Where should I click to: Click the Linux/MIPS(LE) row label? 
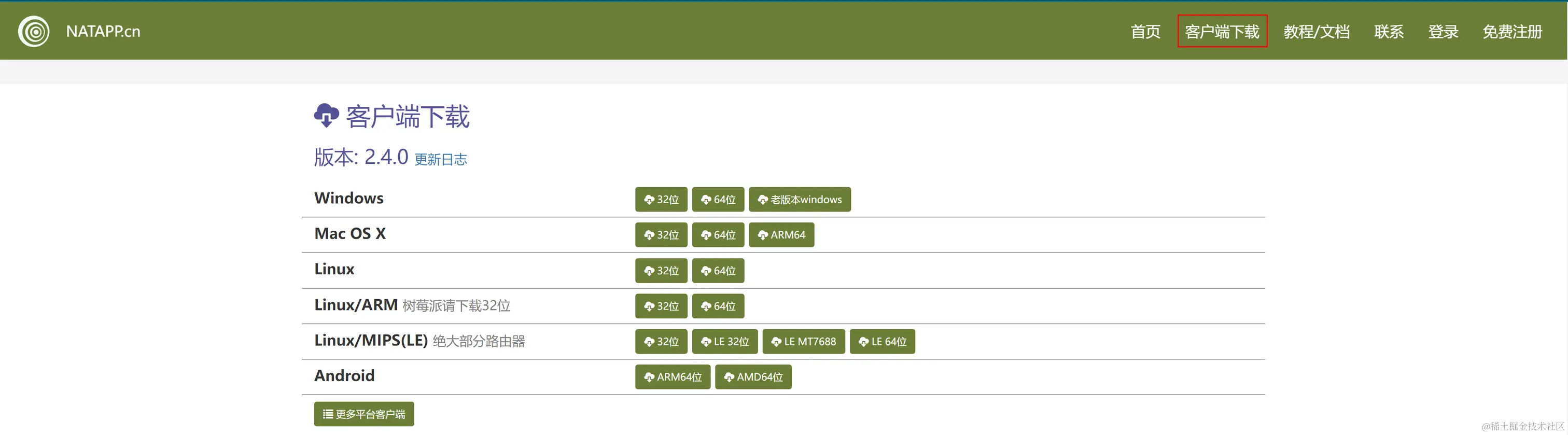coord(371,340)
